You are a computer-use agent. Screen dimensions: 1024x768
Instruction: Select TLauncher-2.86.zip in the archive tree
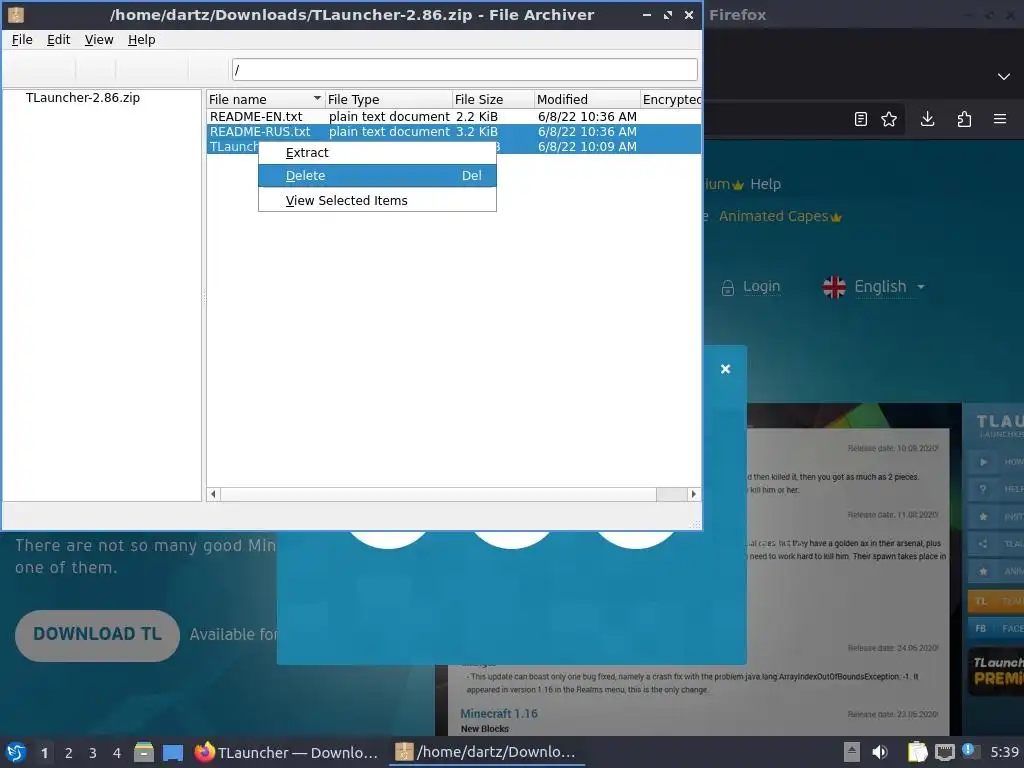pyautogui.click(x=82, y=98)
